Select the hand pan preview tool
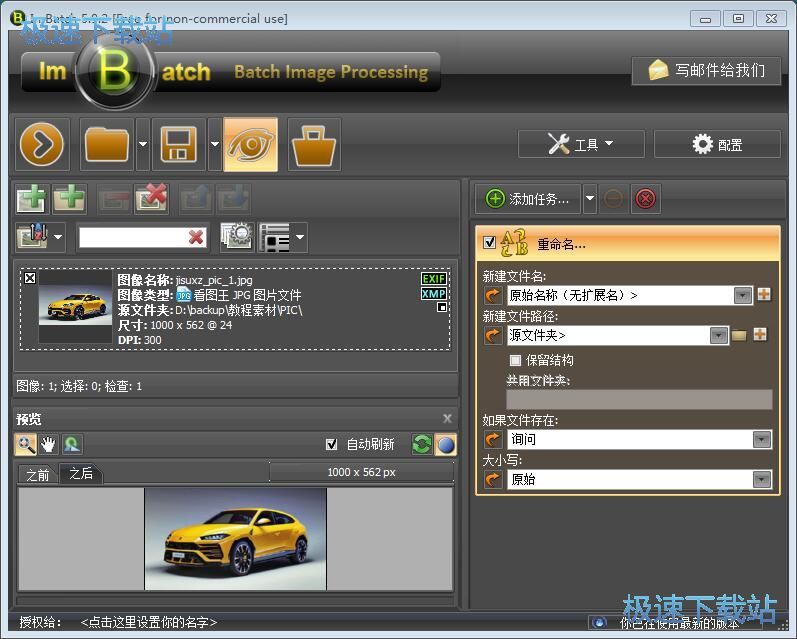Screen dimensions: 797x639 coord(48,444)
